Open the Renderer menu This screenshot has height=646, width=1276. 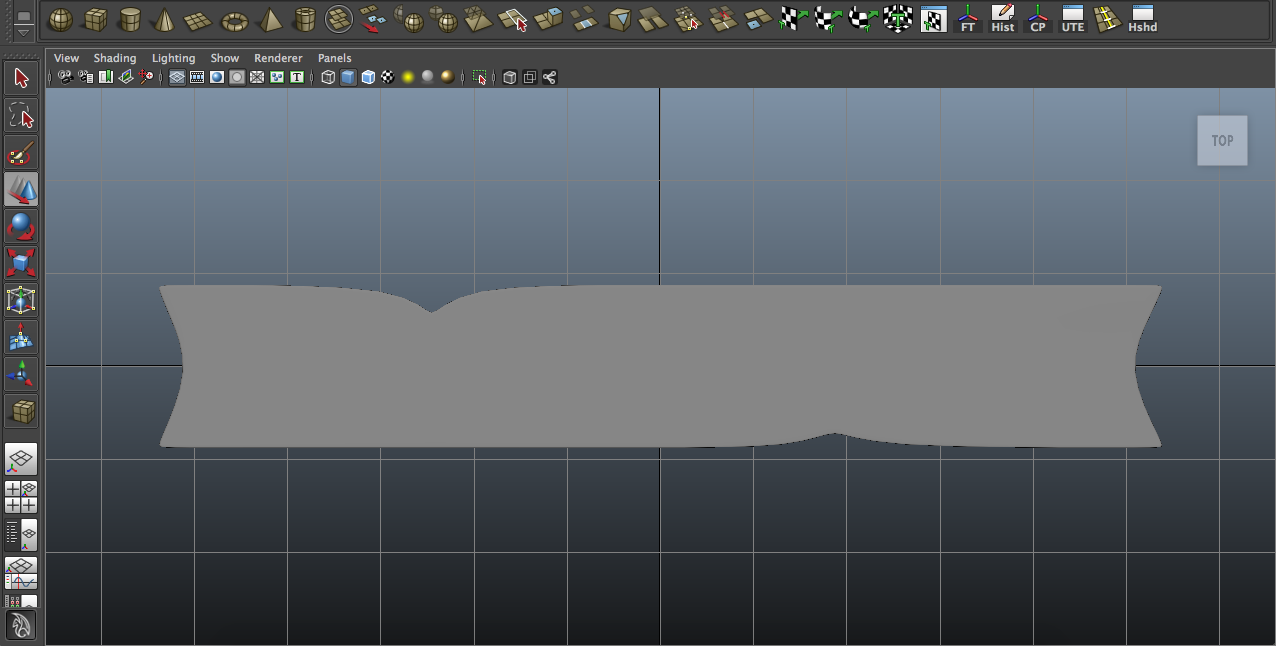coord(278,58)
